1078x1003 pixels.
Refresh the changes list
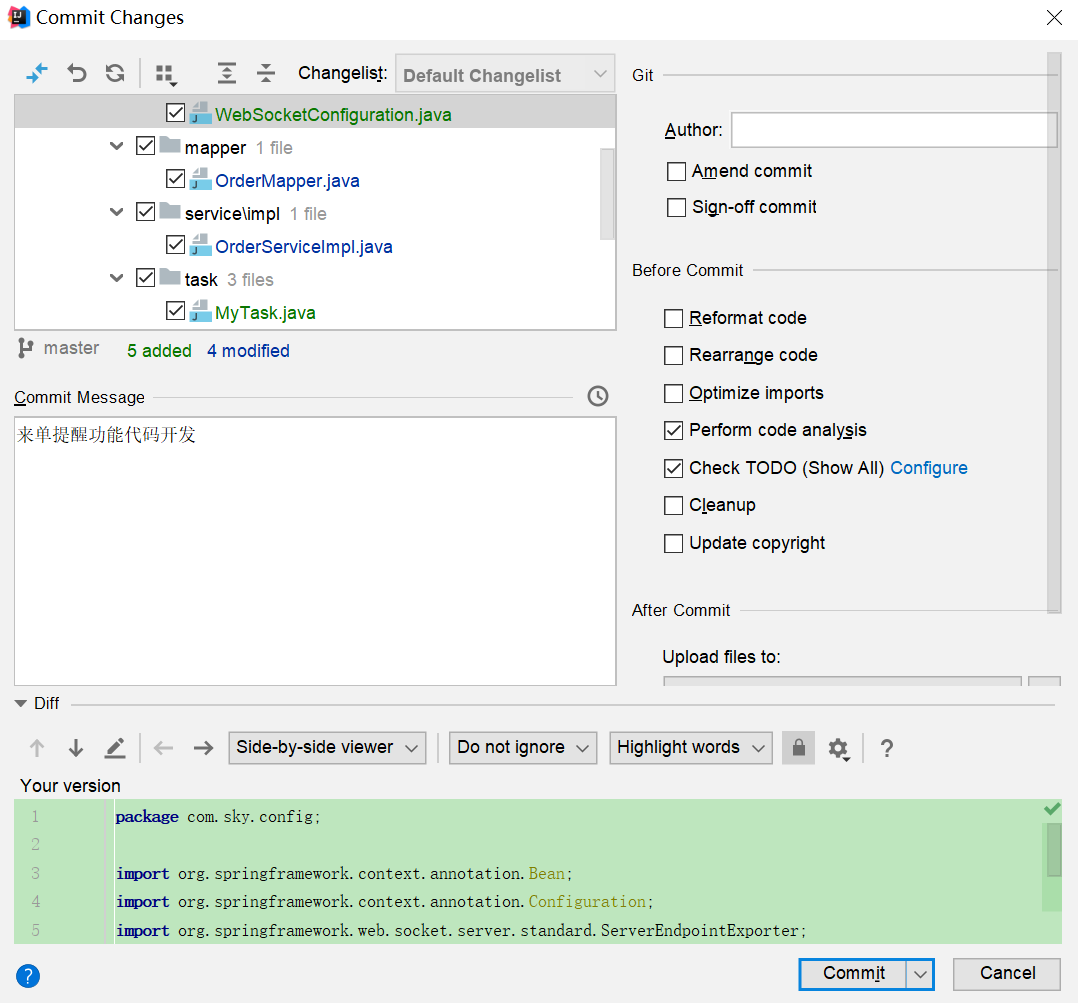[x=115, y=73]
